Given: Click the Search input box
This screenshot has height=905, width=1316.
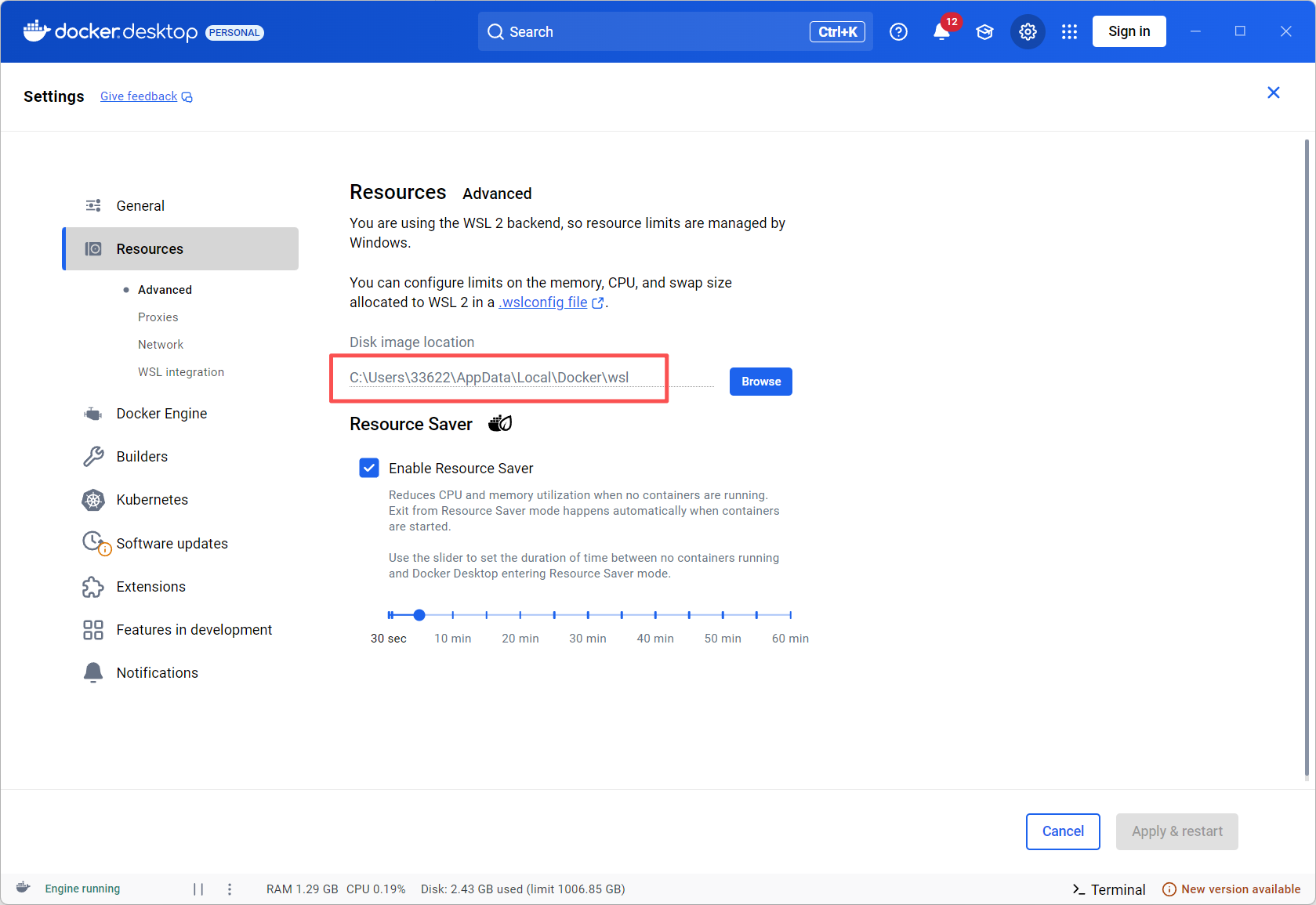Looking at the screenshot, I should tap(676, 31).
